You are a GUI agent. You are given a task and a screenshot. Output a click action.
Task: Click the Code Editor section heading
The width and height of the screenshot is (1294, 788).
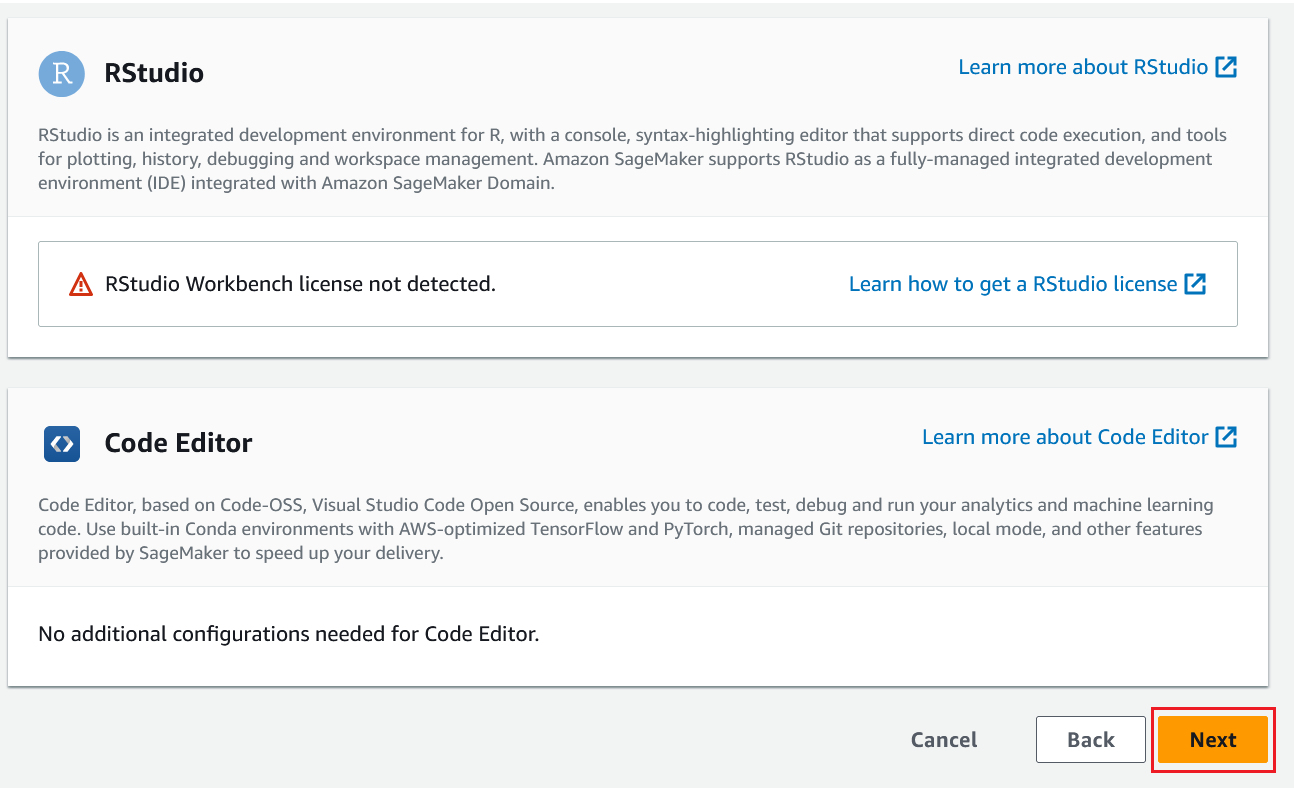tap(178, 443)
